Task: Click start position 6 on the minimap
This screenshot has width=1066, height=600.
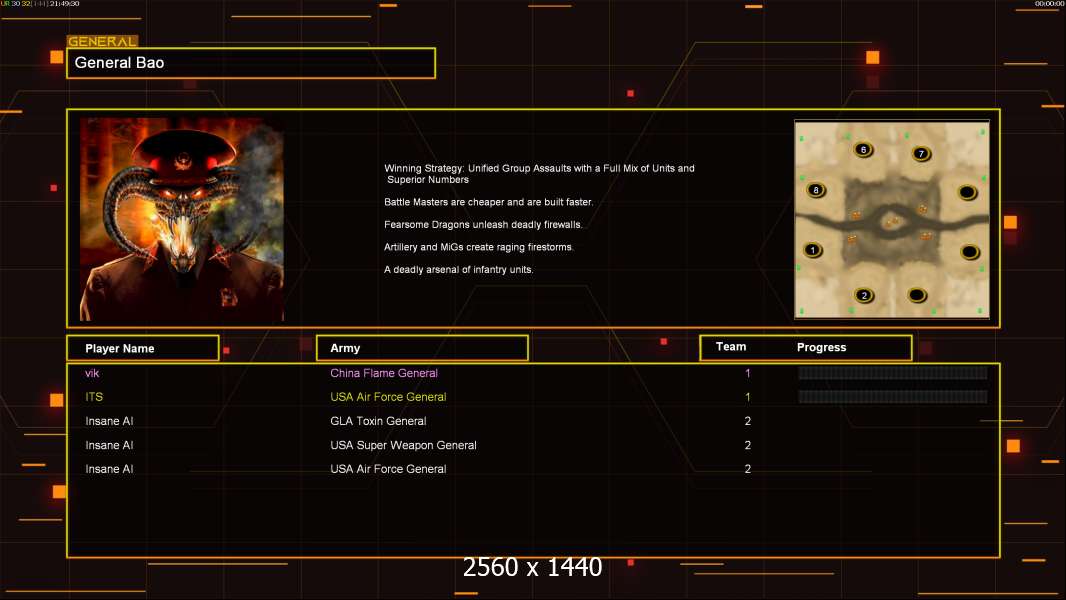Action: click(x=863, y=149)
